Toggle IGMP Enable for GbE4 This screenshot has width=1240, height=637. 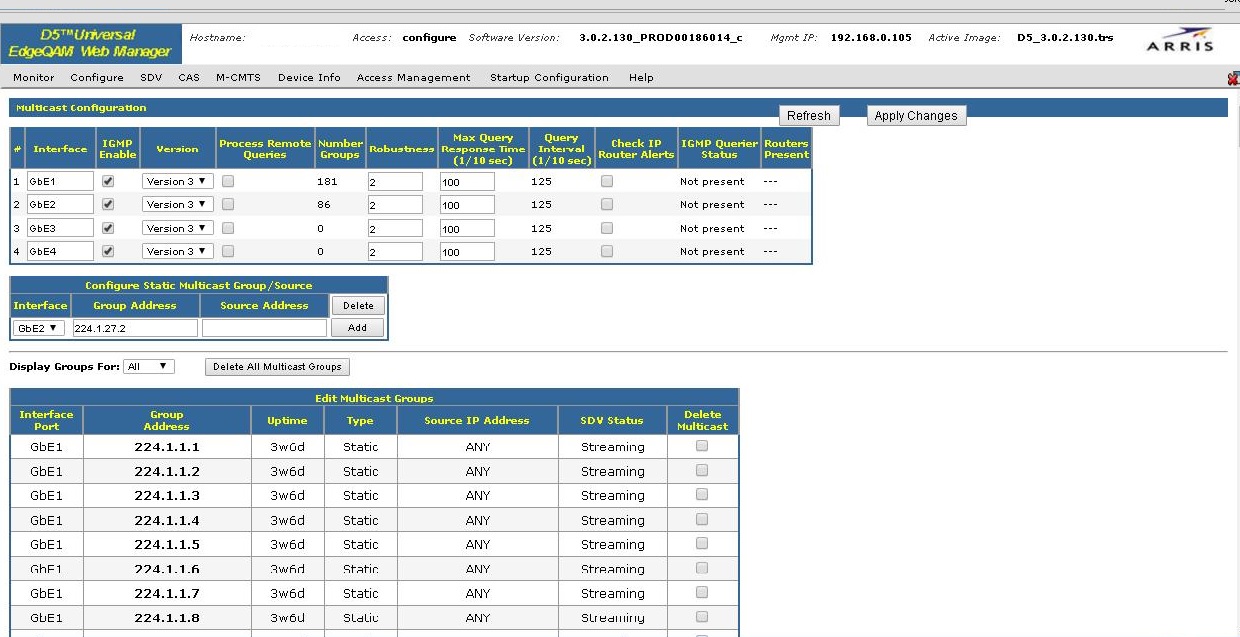coord(108,251)
